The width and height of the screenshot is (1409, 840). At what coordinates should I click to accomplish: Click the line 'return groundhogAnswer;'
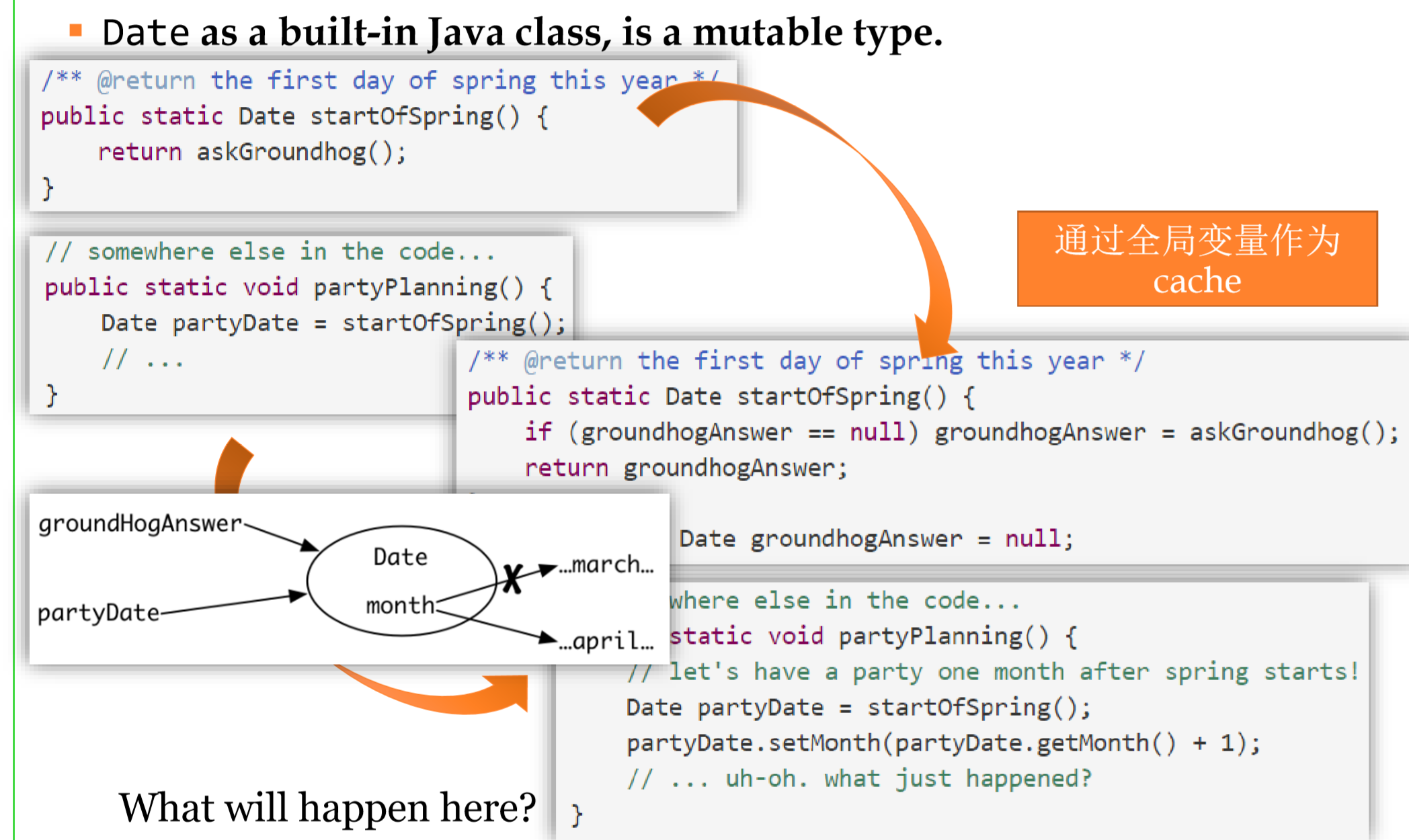click(x=686, y=468)
